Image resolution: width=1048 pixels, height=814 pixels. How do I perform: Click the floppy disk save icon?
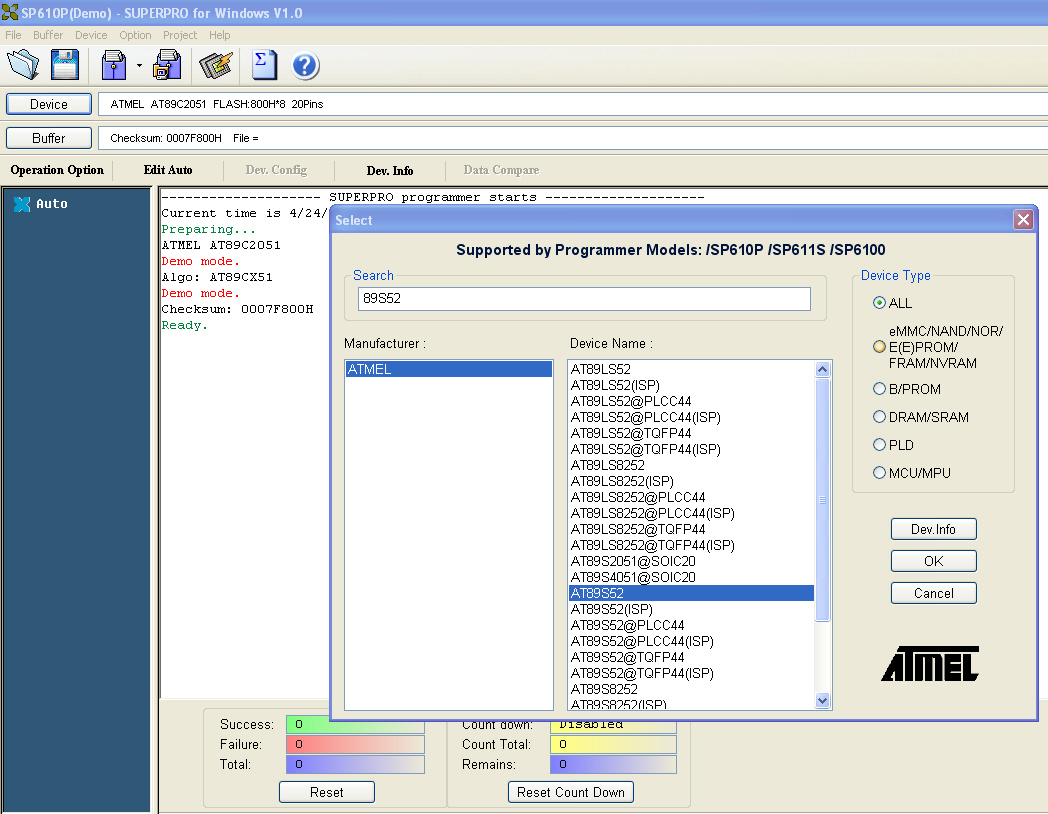pos(65,65)
